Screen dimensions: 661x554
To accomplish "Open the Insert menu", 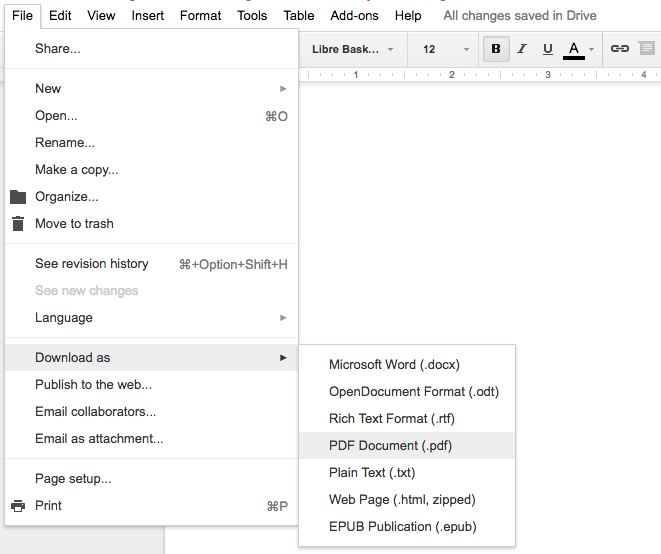I will tap(148, 16).
